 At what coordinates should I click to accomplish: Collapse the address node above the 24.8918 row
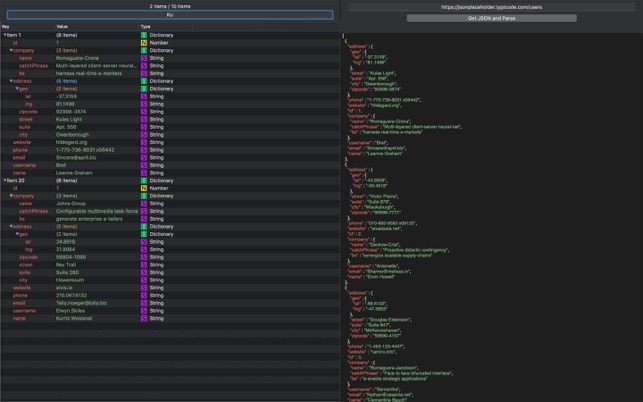(11, 226)
